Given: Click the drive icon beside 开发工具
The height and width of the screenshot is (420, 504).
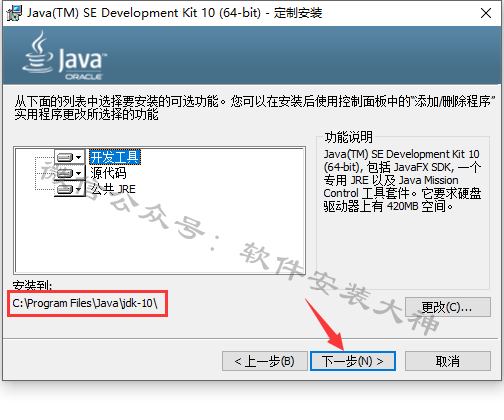Looking at the screenshot, I should point(65,157).
